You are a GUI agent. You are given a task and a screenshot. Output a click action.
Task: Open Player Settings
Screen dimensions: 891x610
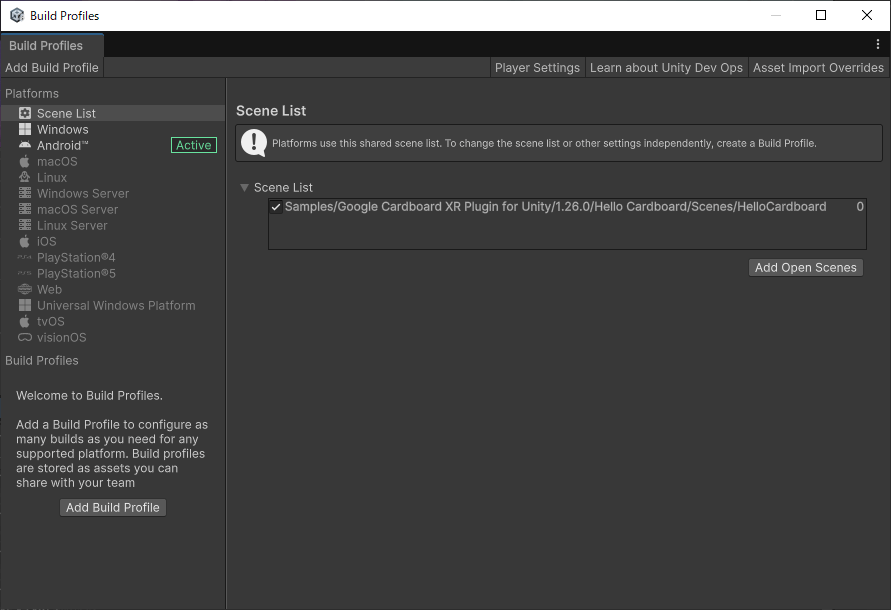click(537, 68)
